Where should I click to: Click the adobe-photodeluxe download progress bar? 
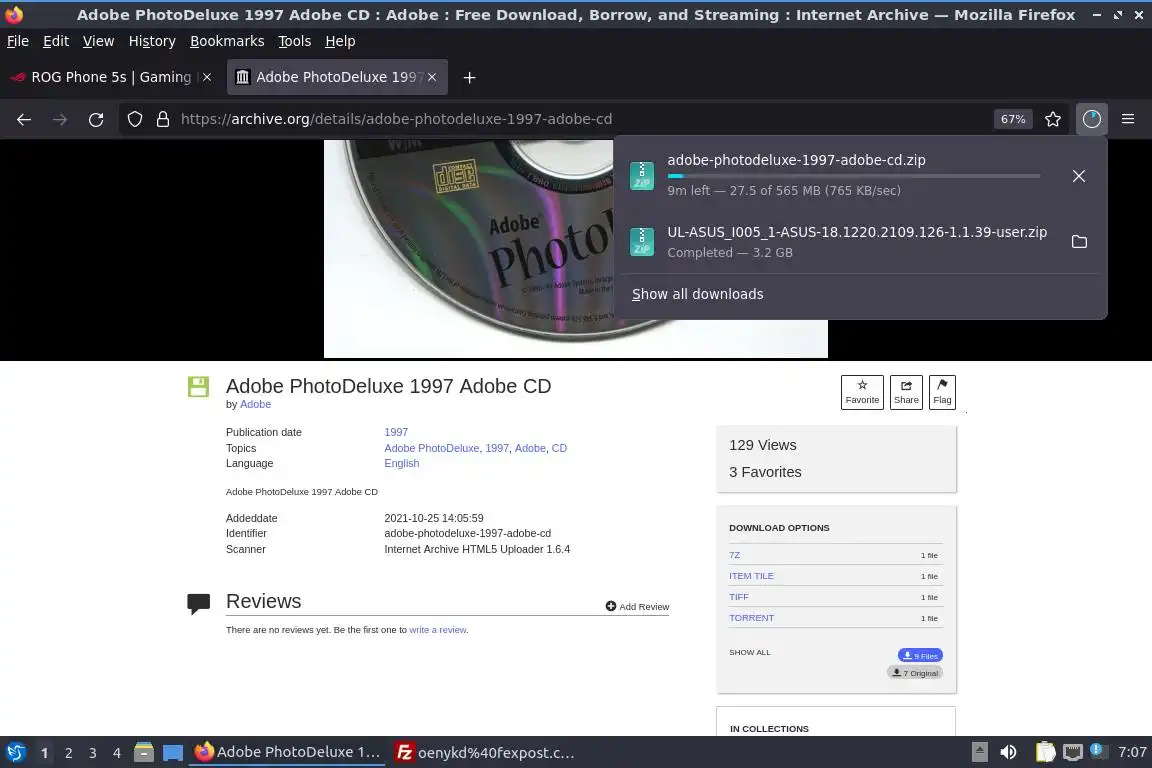[854, 176]
